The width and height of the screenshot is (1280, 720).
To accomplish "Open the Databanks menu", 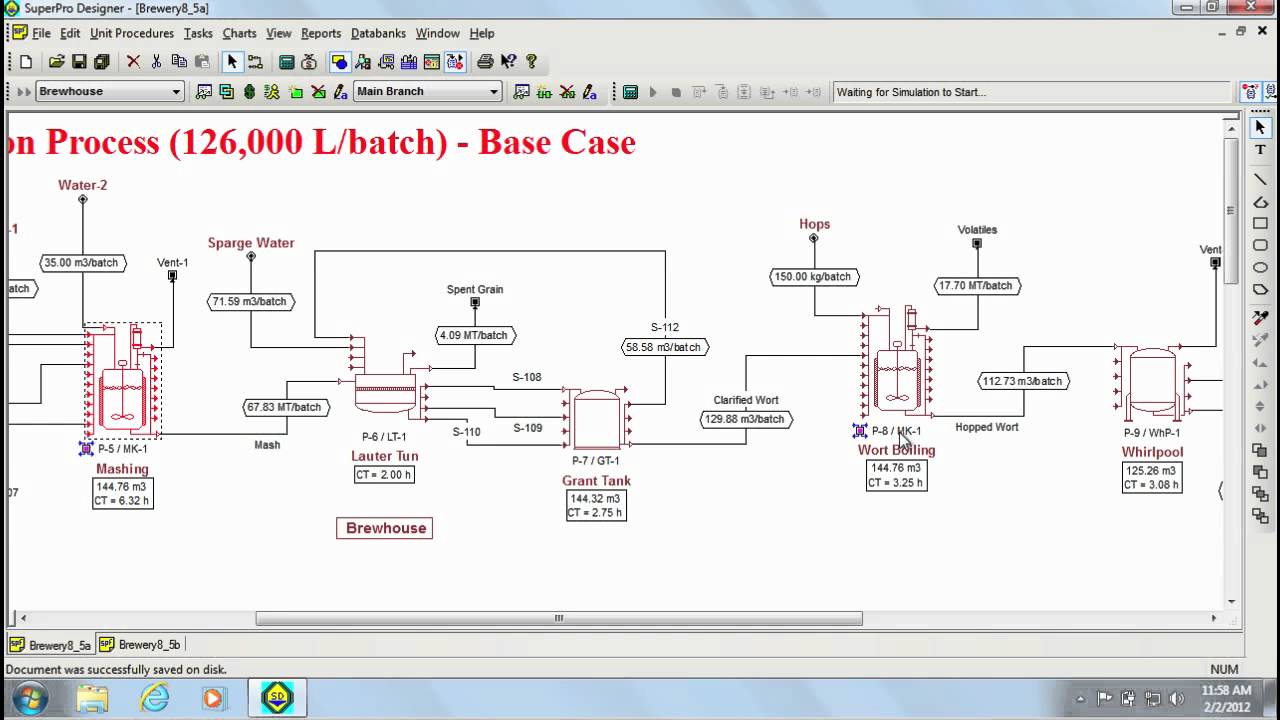I will (x=378, y=33).
